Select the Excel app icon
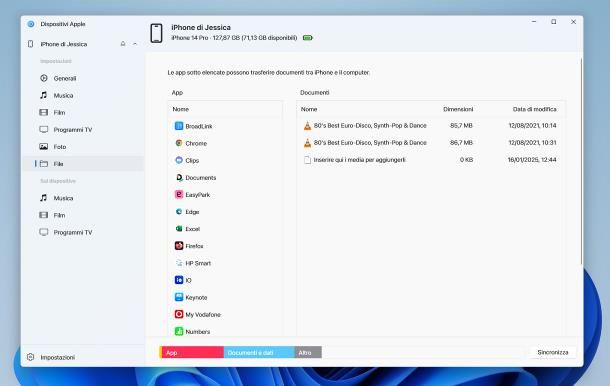 [x=179, y=229]
